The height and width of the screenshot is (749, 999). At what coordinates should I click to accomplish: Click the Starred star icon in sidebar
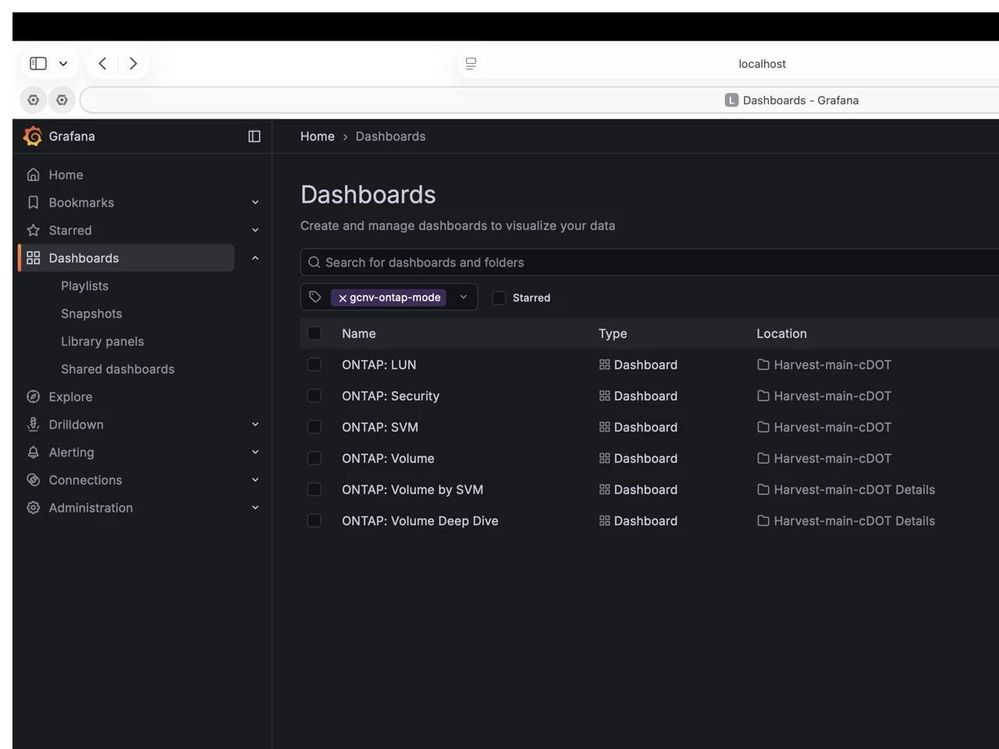[33, 230]
